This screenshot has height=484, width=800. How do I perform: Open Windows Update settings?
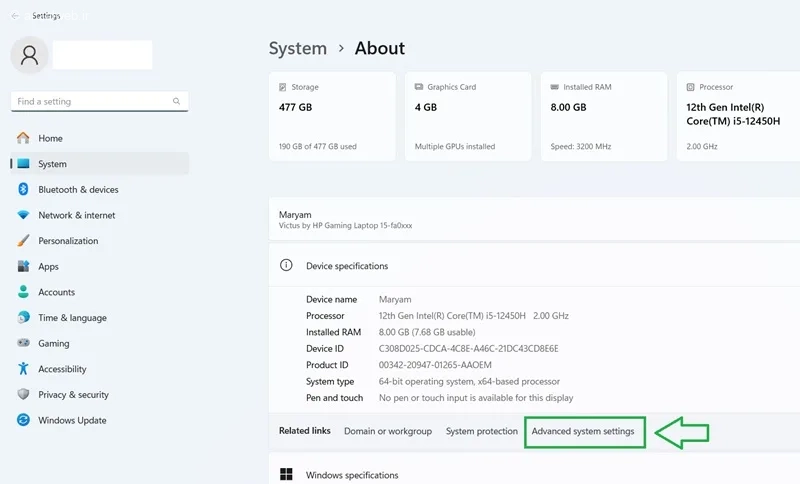tap(99, 420)
